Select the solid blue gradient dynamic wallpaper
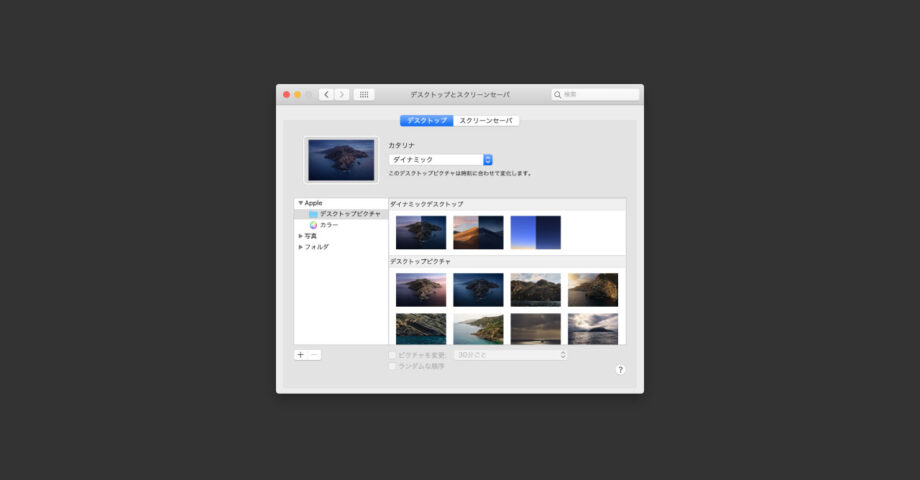Screen dimensions: 920x480 pos(535,232)
